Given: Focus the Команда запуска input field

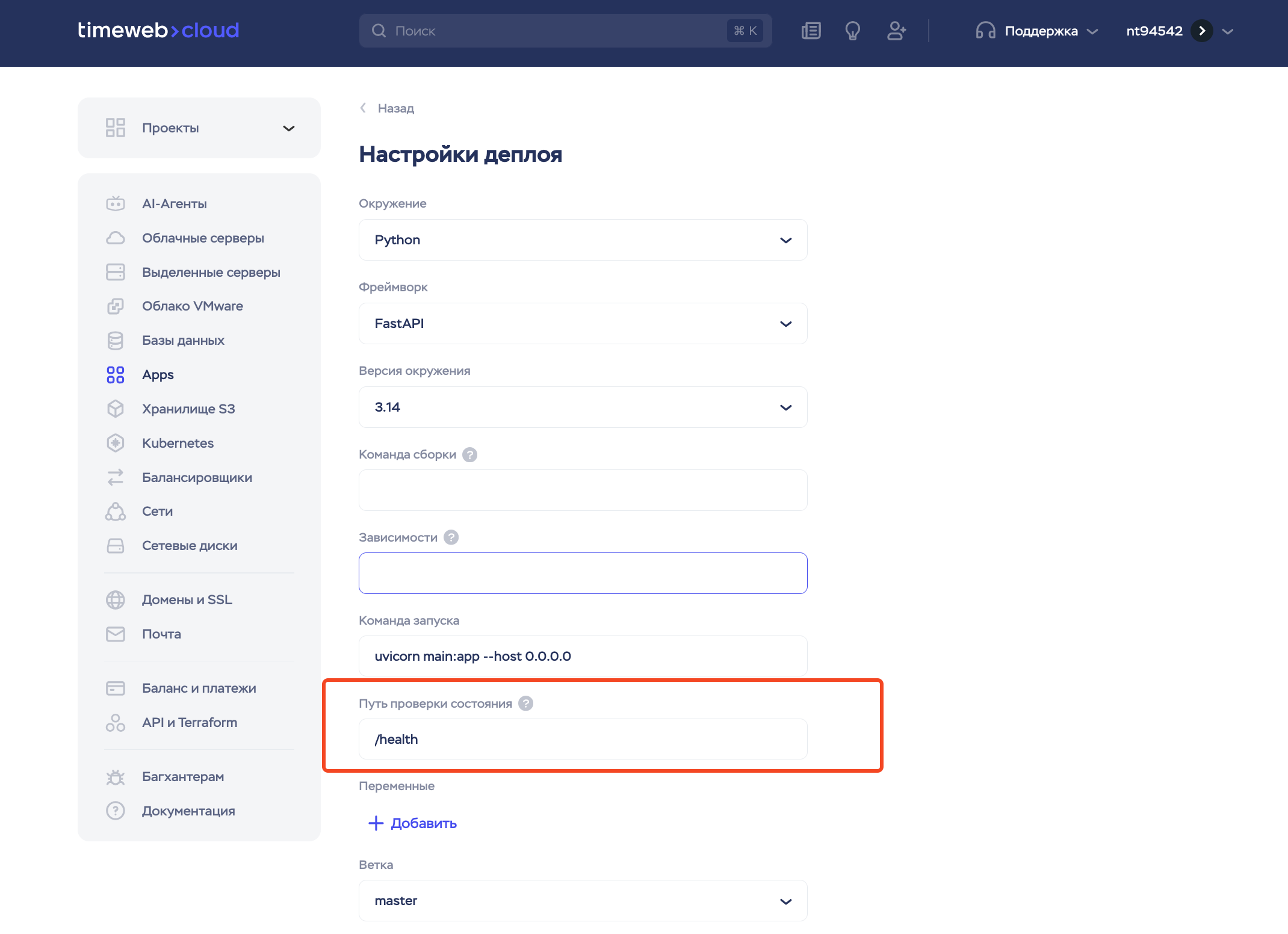Looking at the screenshot, I should 583,656.
